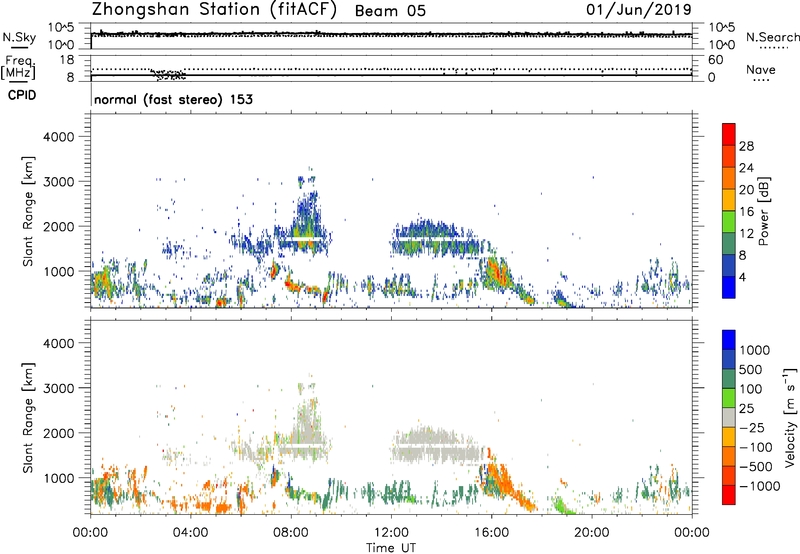Click the 08:00 power echo burst near 2000 km
The height and width of the screenshot is (554, 800).
click(306, 224)
